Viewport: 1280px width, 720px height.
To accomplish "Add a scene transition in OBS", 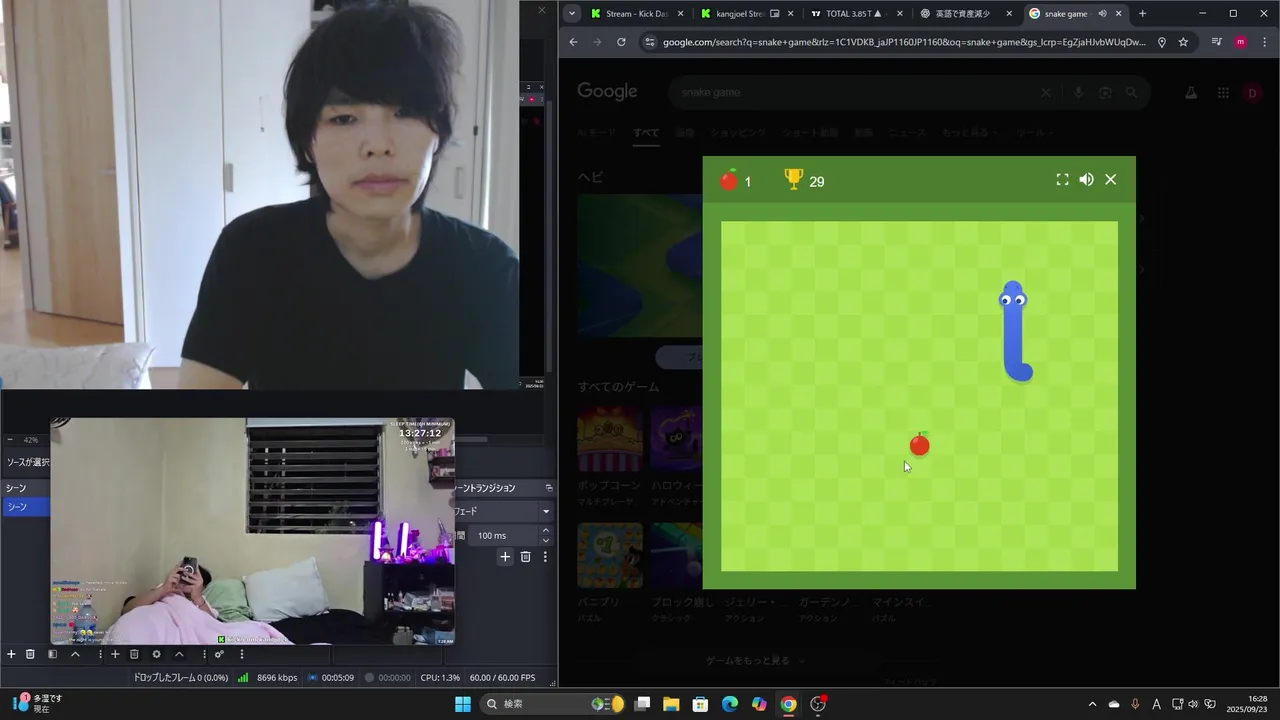I will coord(505,557).
